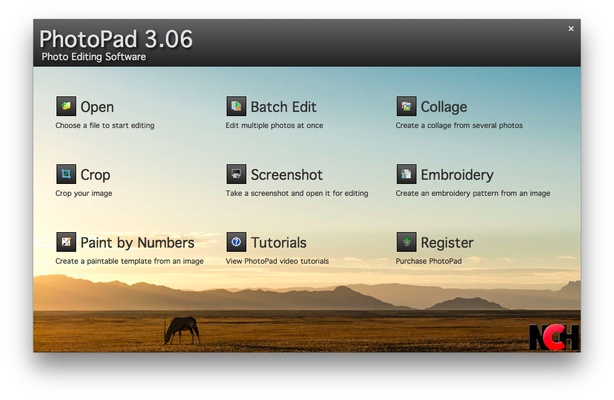Select the Paint by Numbers title label
614x400 pixels.
pyautogui.click(x=137, y=243)
